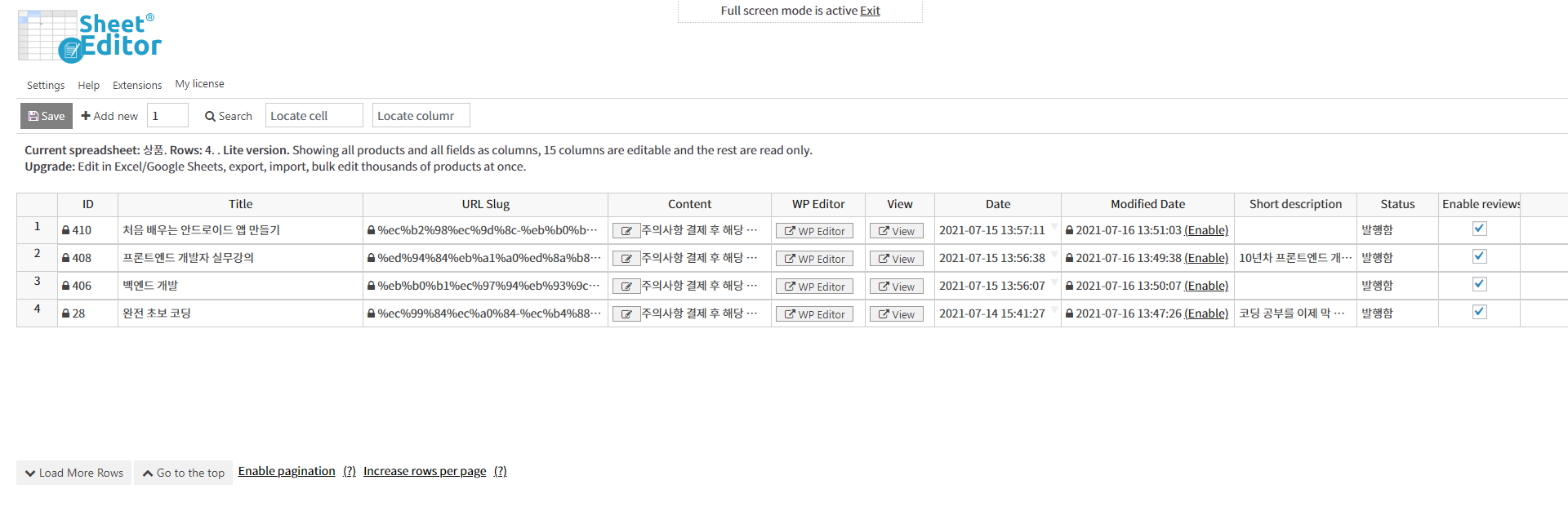Load More Rows
Screen dimensions: 1568x520
[x=74, y=473]
